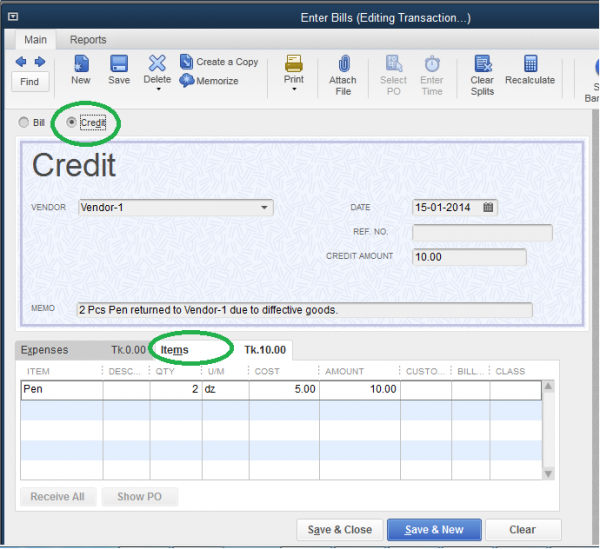The height and width of the screenshot is (549, 600).
Task: Click the Ref. No. input field
Action: 482,232
